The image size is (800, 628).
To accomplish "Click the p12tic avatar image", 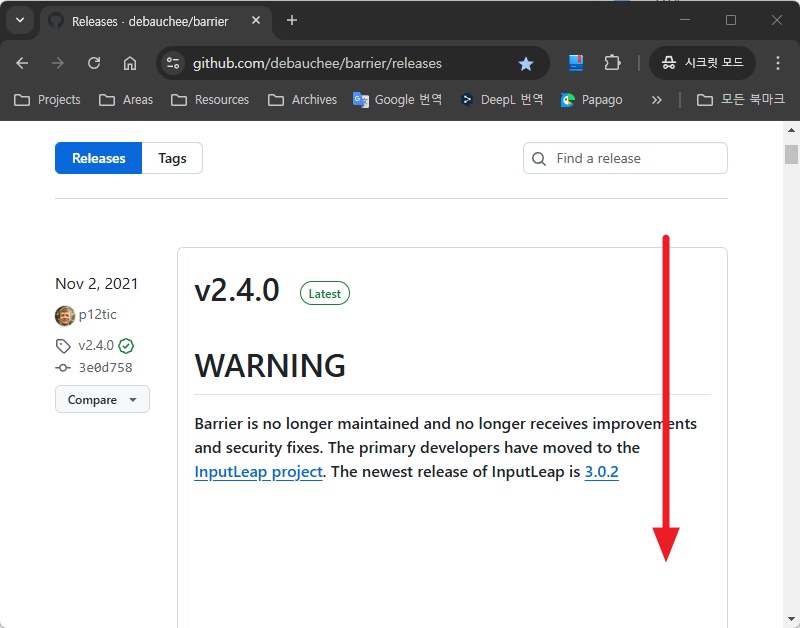I will pyautogui.click(x=65, y=315).
